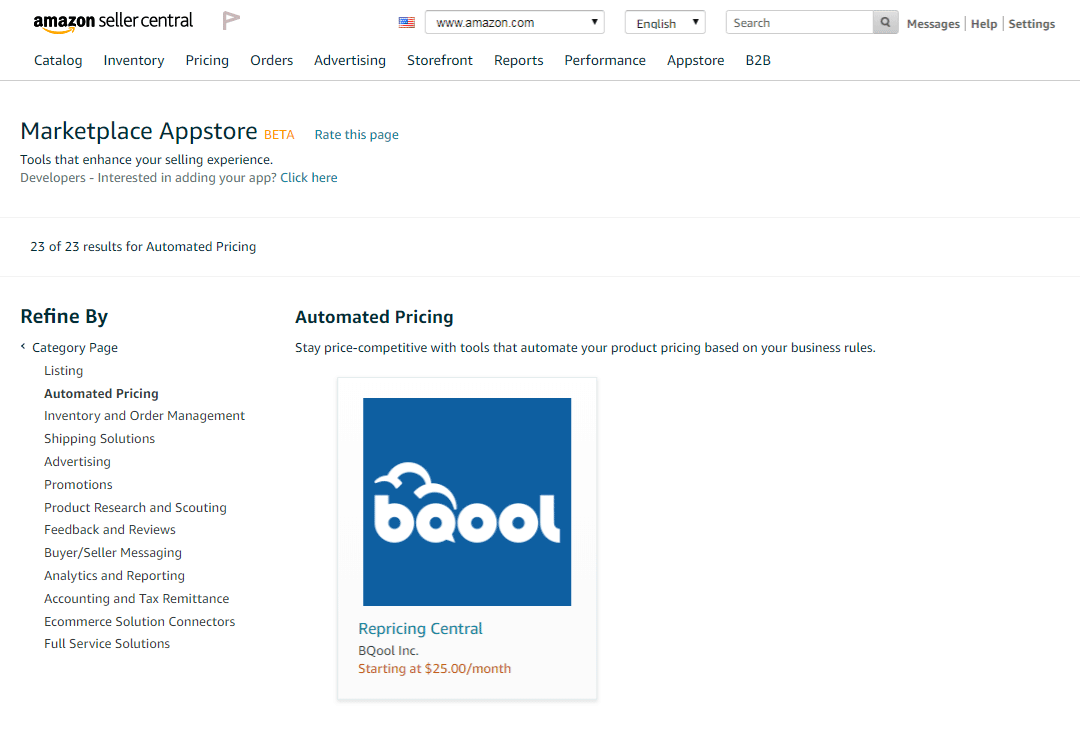Select the Full Service Solutions category
Screen dimensions: 1080x730
tap(107, 643)
